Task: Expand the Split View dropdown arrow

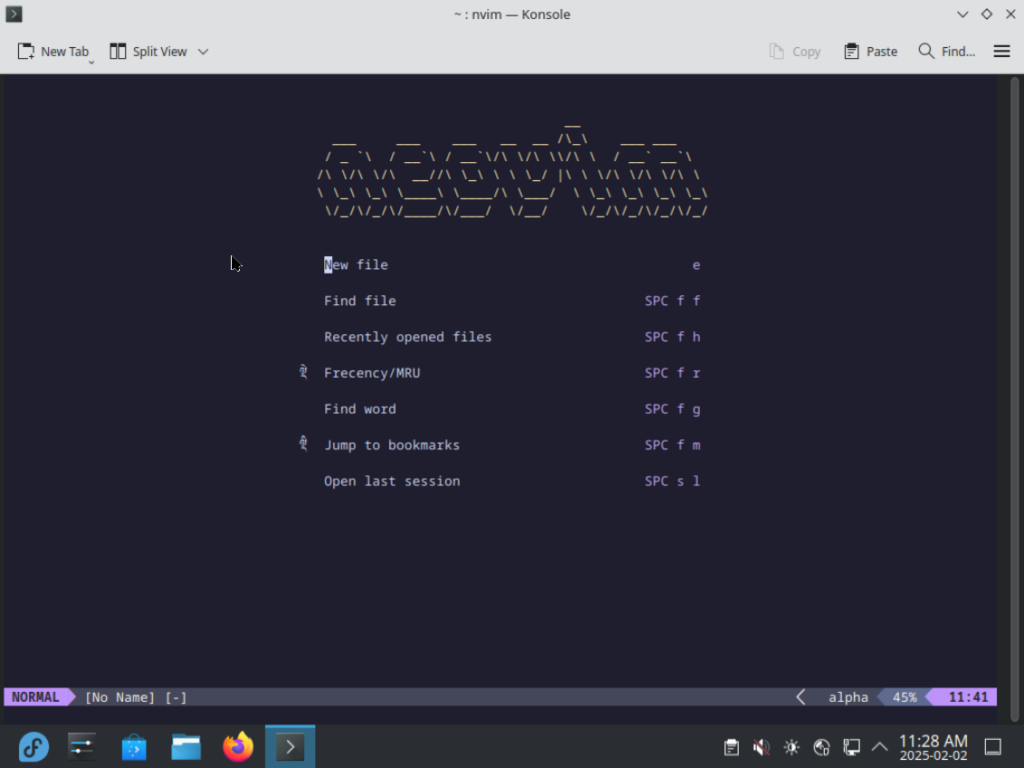Action: coord(203,51)
